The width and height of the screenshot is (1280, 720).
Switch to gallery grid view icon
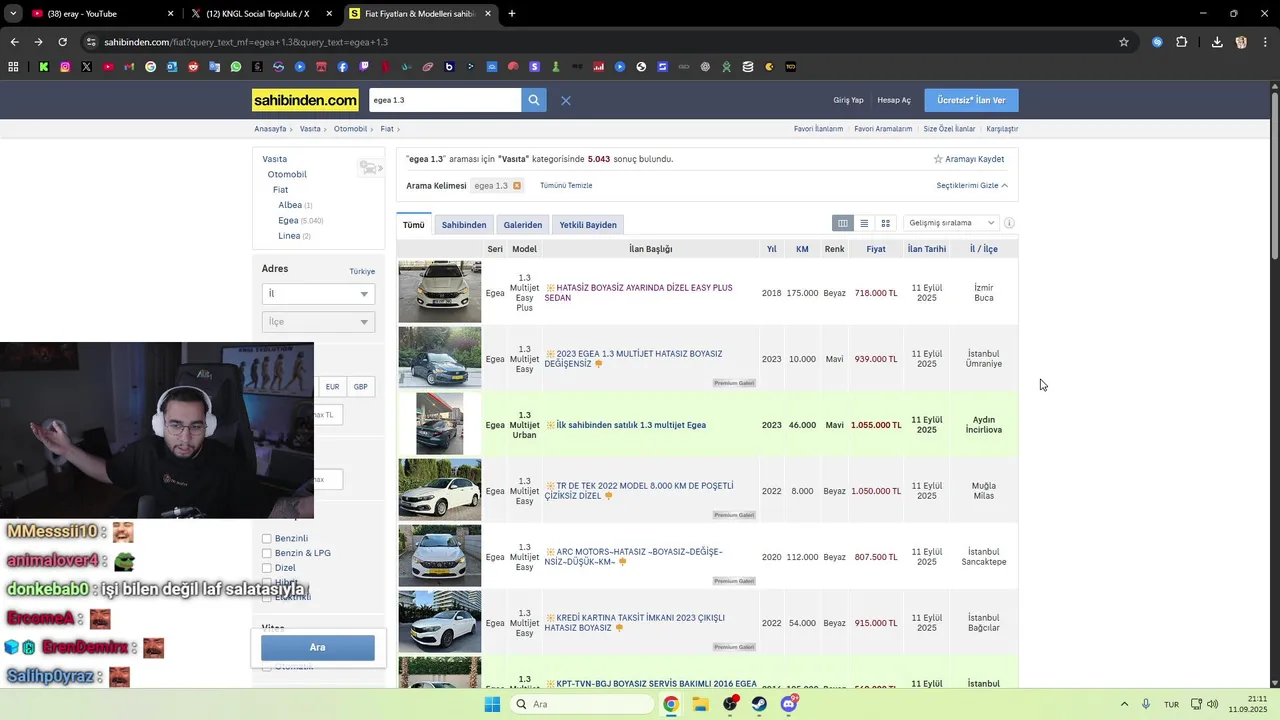click(x=885, y=223)
